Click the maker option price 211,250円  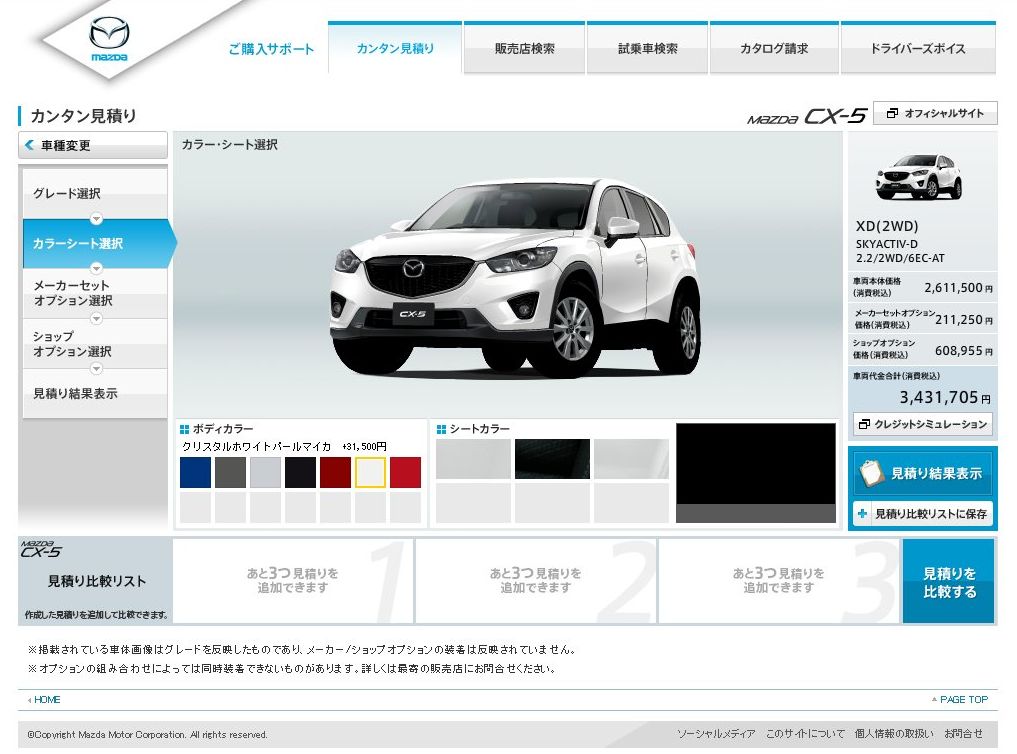tap(964, 319)
